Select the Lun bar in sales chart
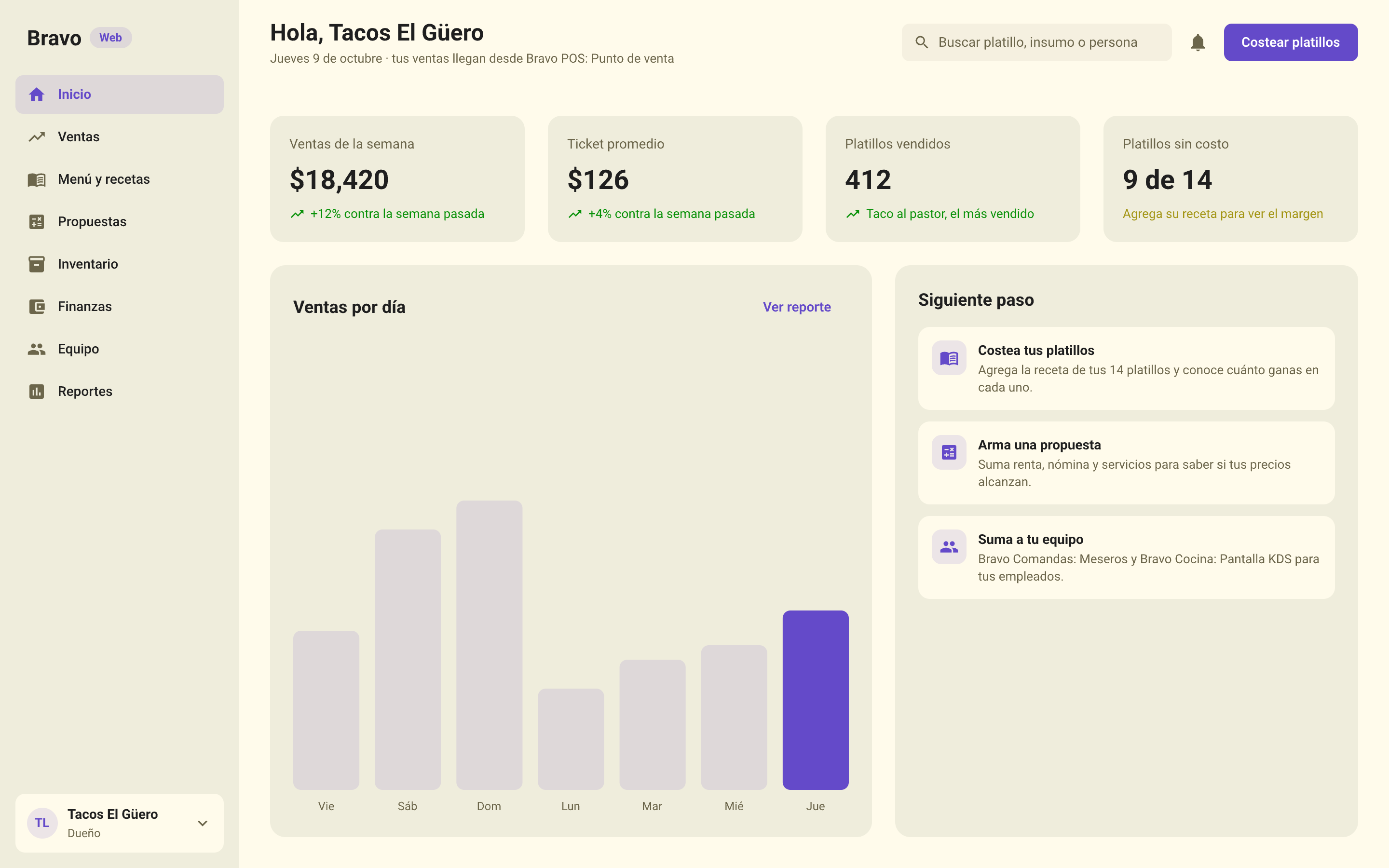Image resolution: width=1389 pixels, height=868 pixels. click(x=571, y=739)
